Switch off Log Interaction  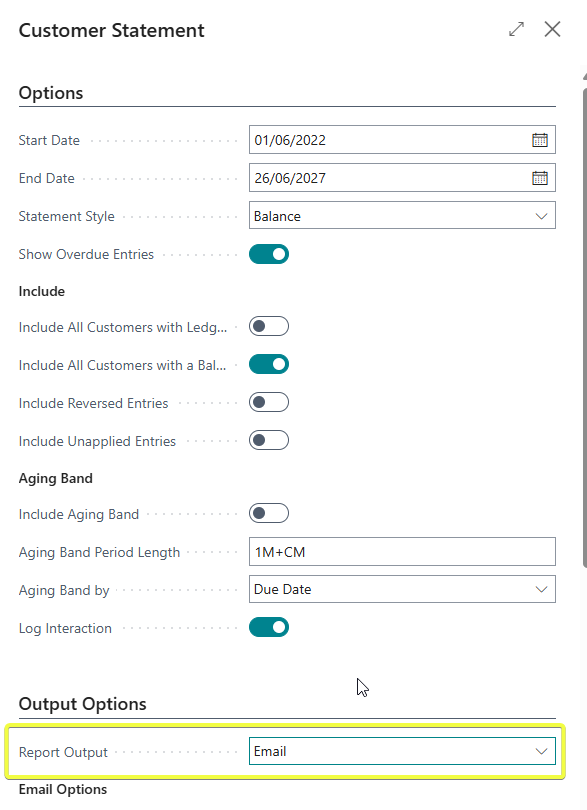click(x=269, y=628)
